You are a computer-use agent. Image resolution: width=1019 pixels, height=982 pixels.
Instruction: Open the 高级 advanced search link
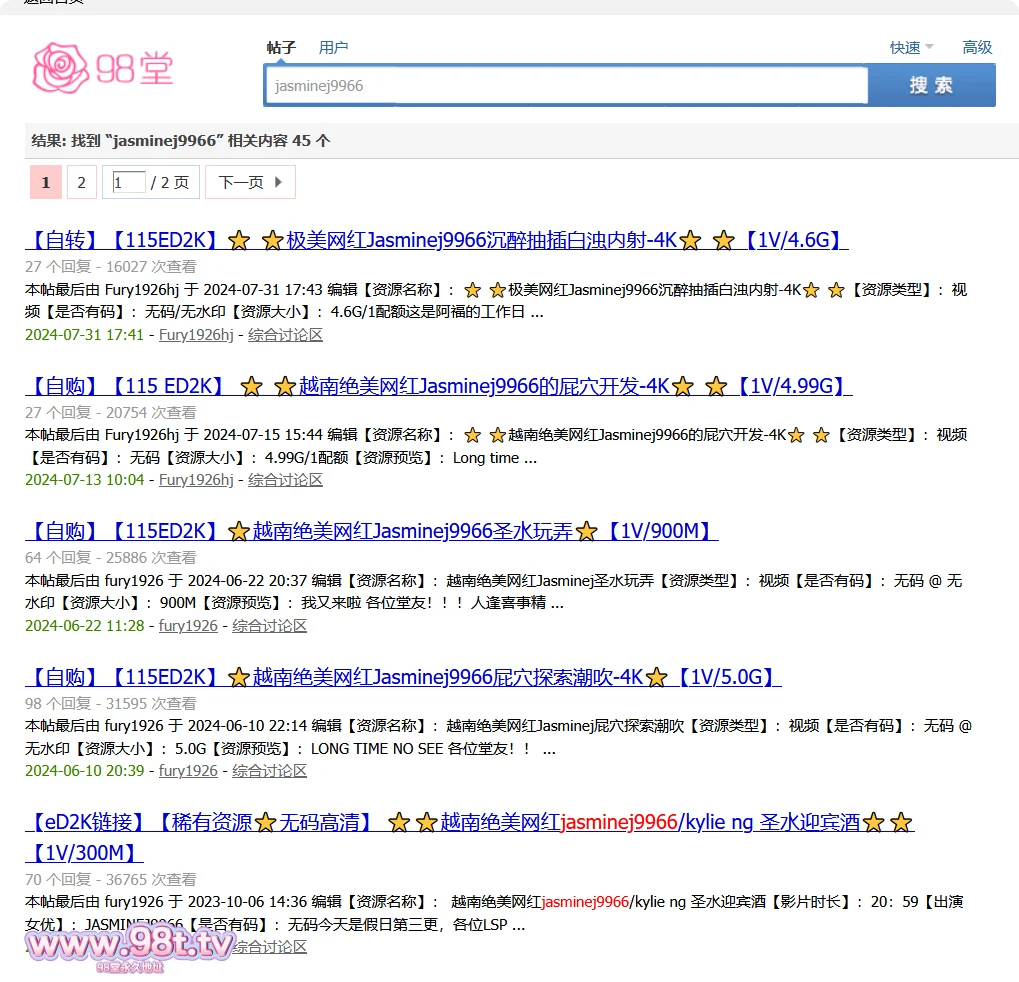[x=976, y=47]
